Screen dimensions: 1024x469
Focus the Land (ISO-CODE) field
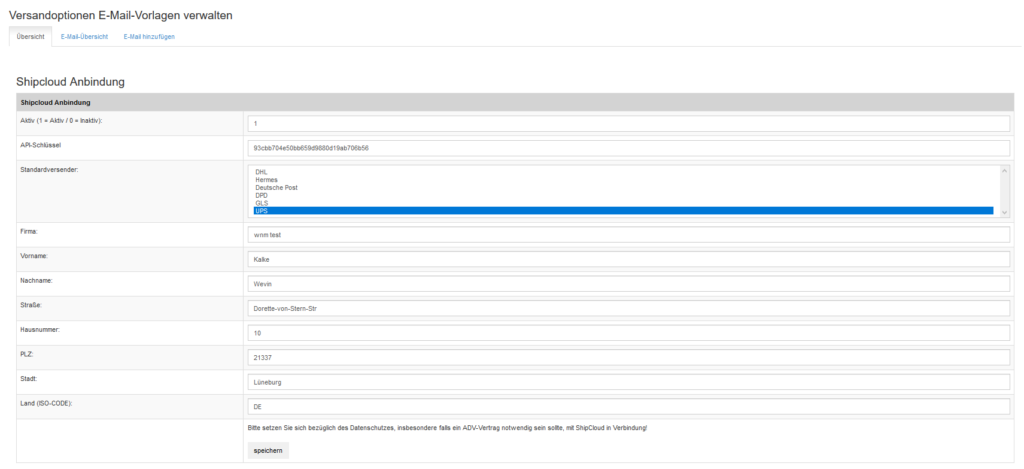coord(629,407)
